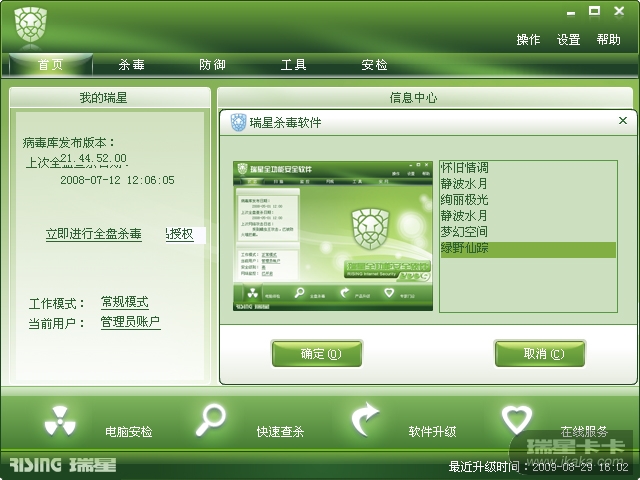Click the 常规模式 work mode link
The width and height of the screenshot is (640, 480).
click(x=124, y=302)
